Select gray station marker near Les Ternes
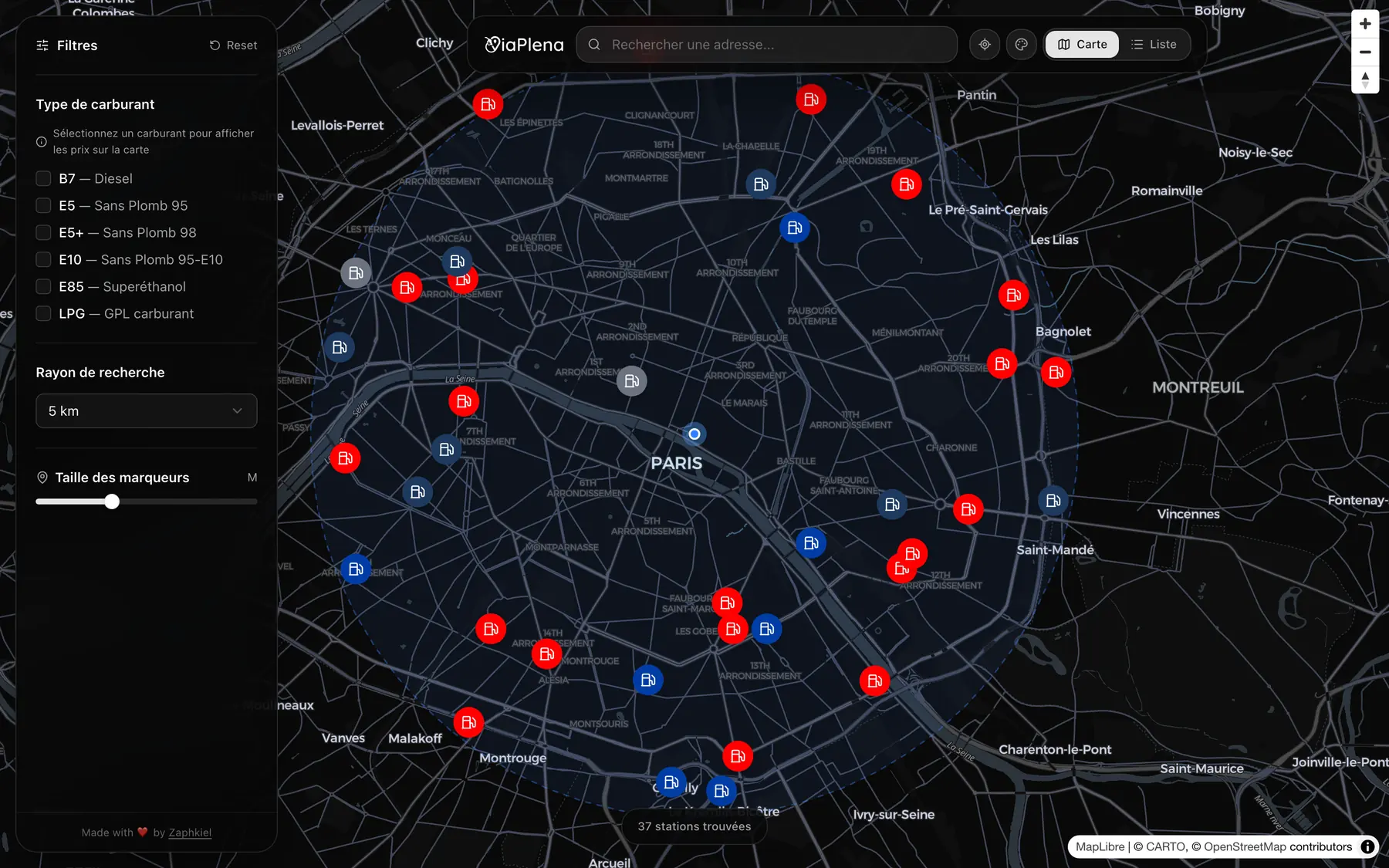 click(x=356, y=273)
